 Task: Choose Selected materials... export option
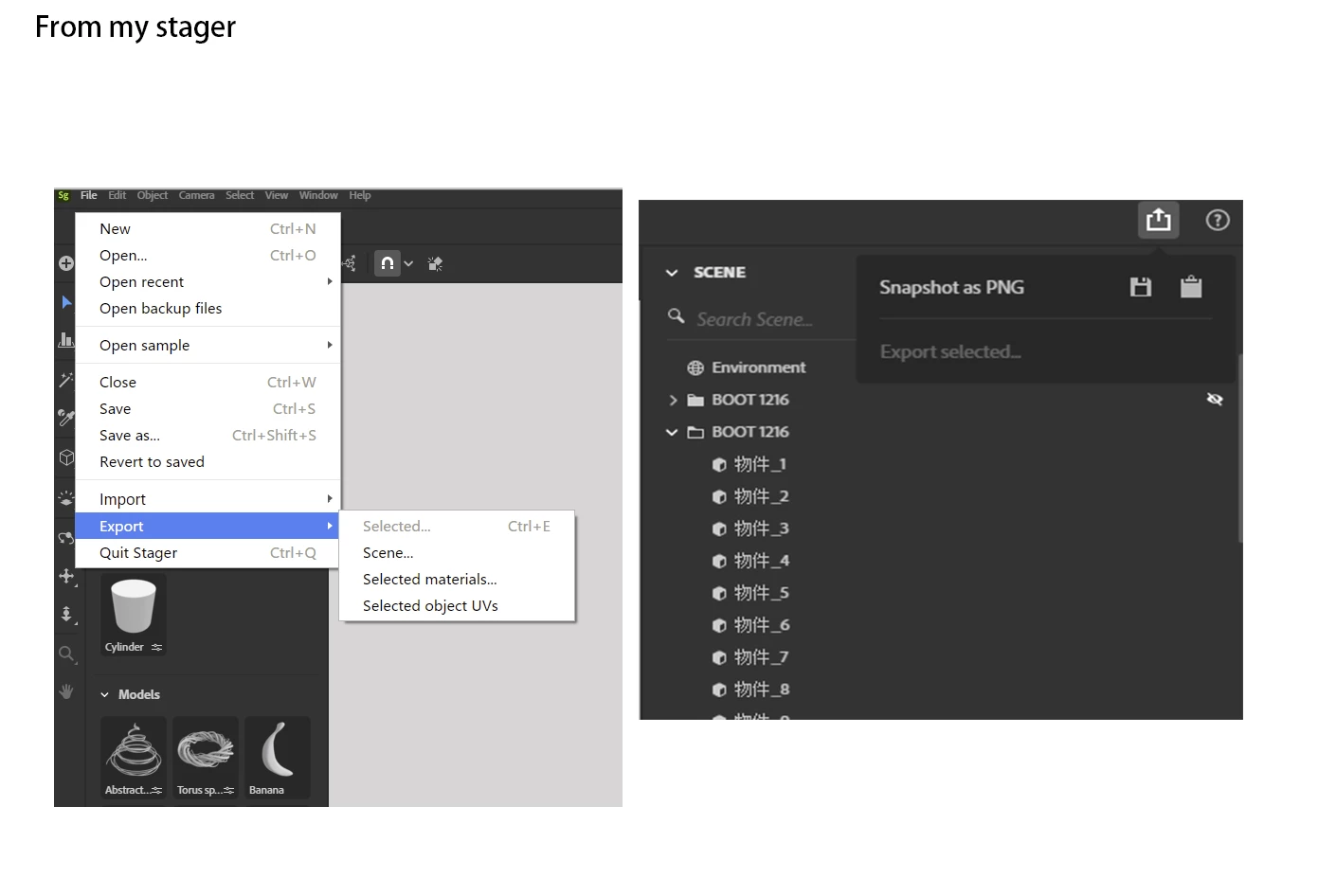pyautogui.click(x=457, y=580)
